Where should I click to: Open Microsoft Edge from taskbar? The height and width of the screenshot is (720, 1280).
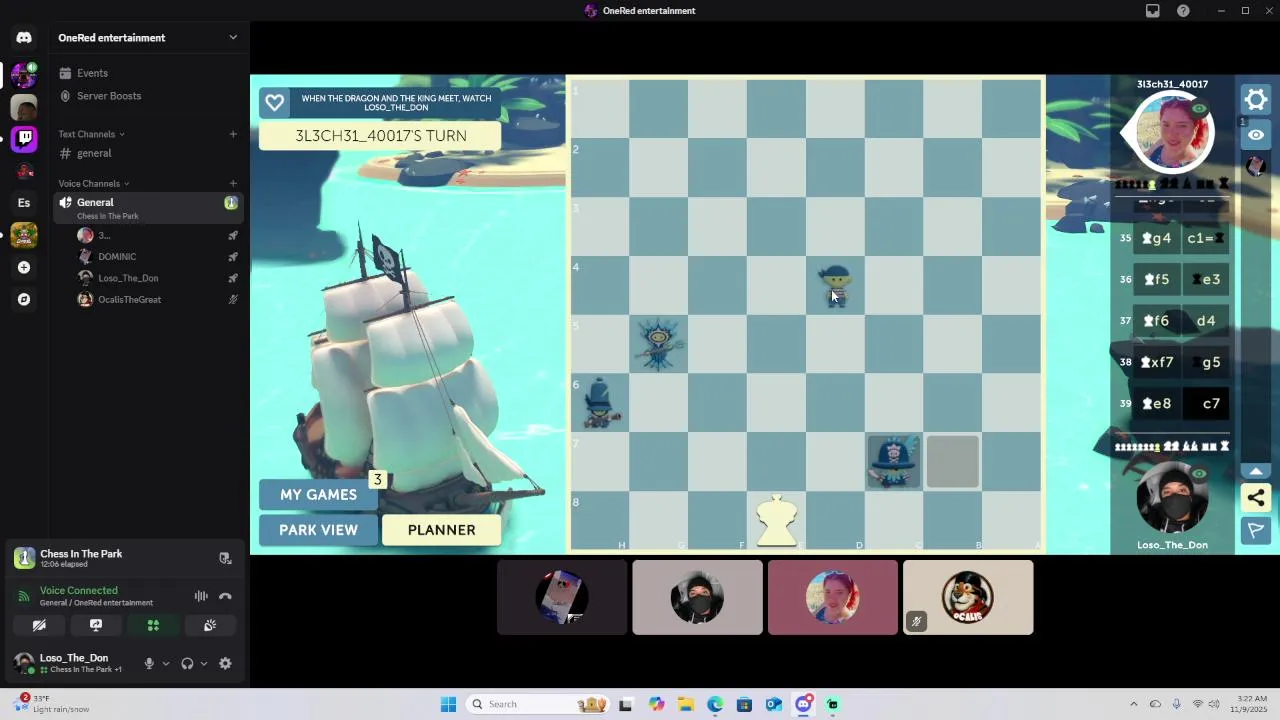(x=715, y=704)
